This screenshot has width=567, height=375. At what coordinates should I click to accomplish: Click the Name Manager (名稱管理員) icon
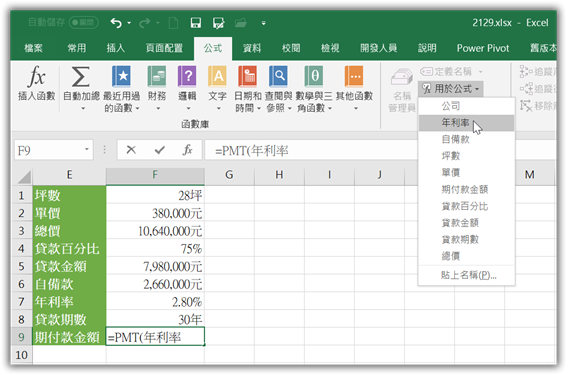(x=402, y=77)
